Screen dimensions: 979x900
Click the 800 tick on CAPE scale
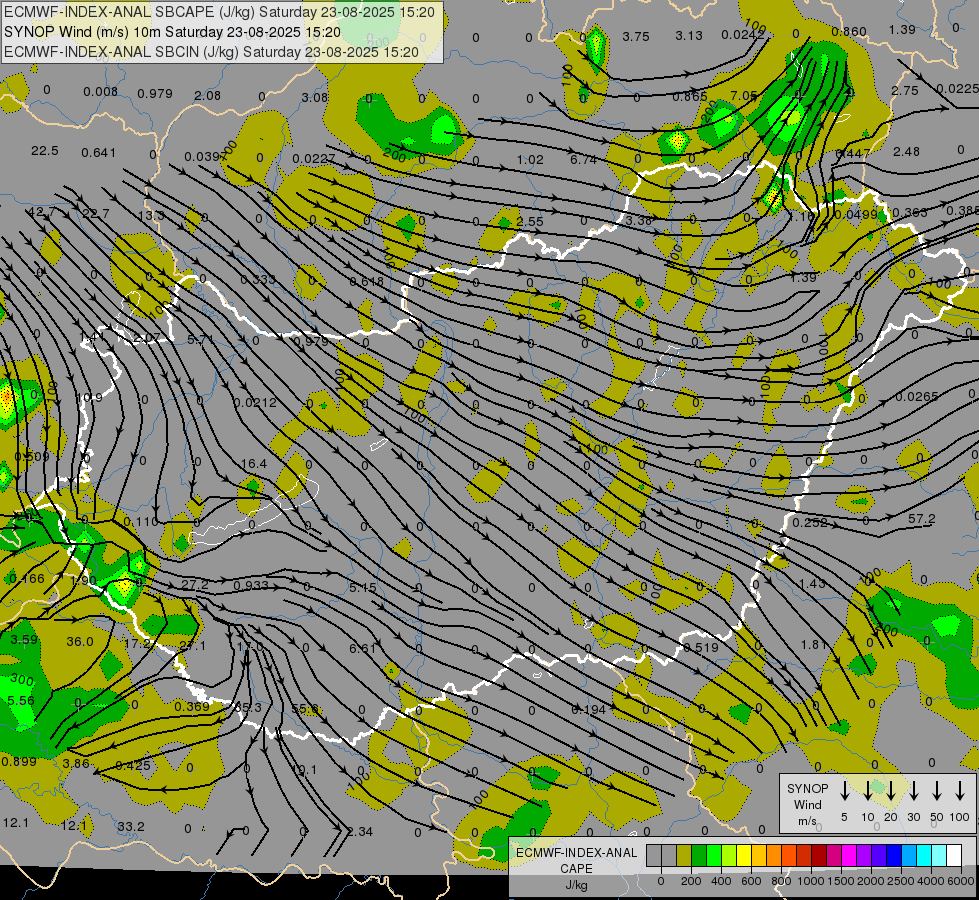coord(781,881)
